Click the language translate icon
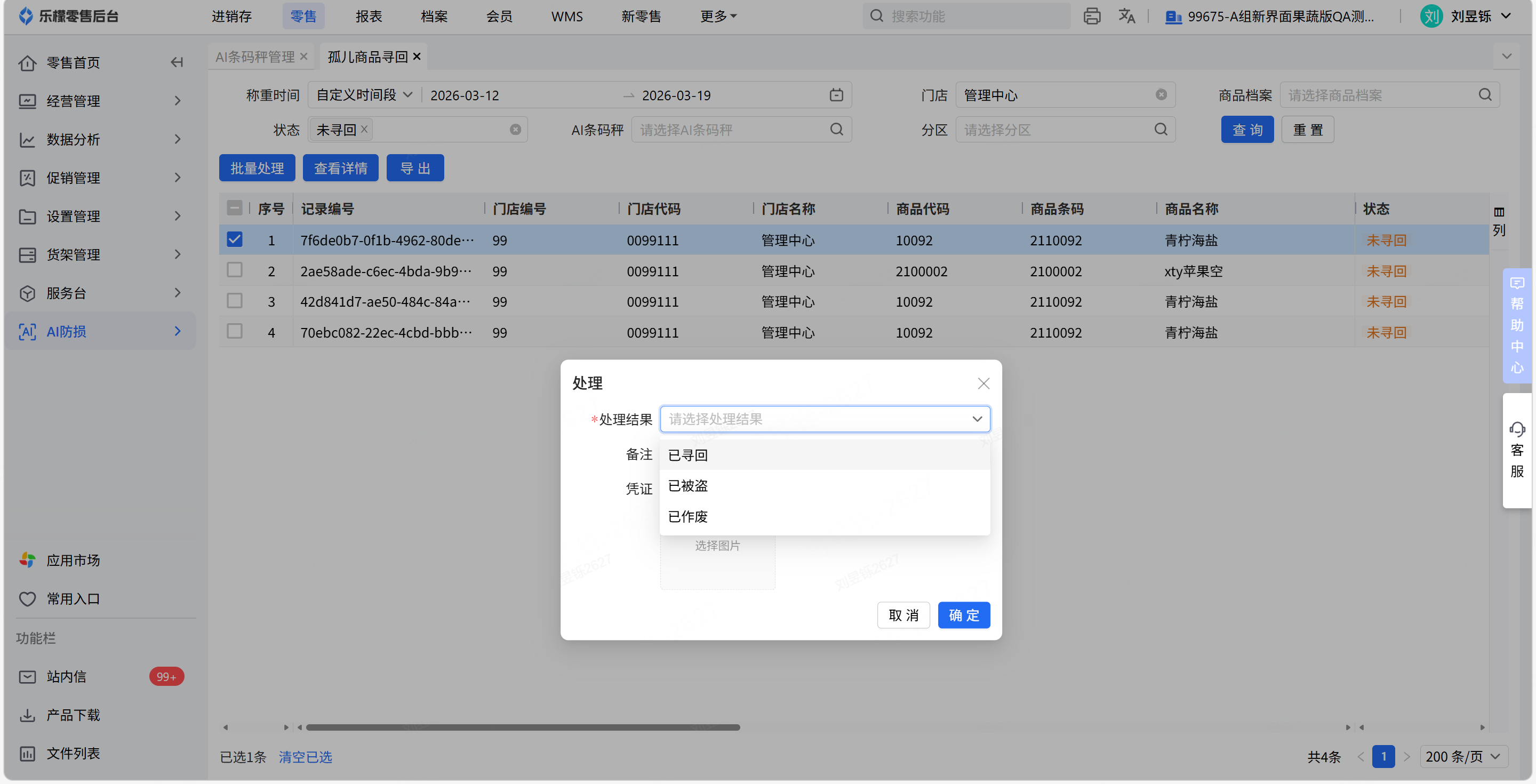Image resolution: width=1536 pixels, height=784 pixels. point(1126,16)
